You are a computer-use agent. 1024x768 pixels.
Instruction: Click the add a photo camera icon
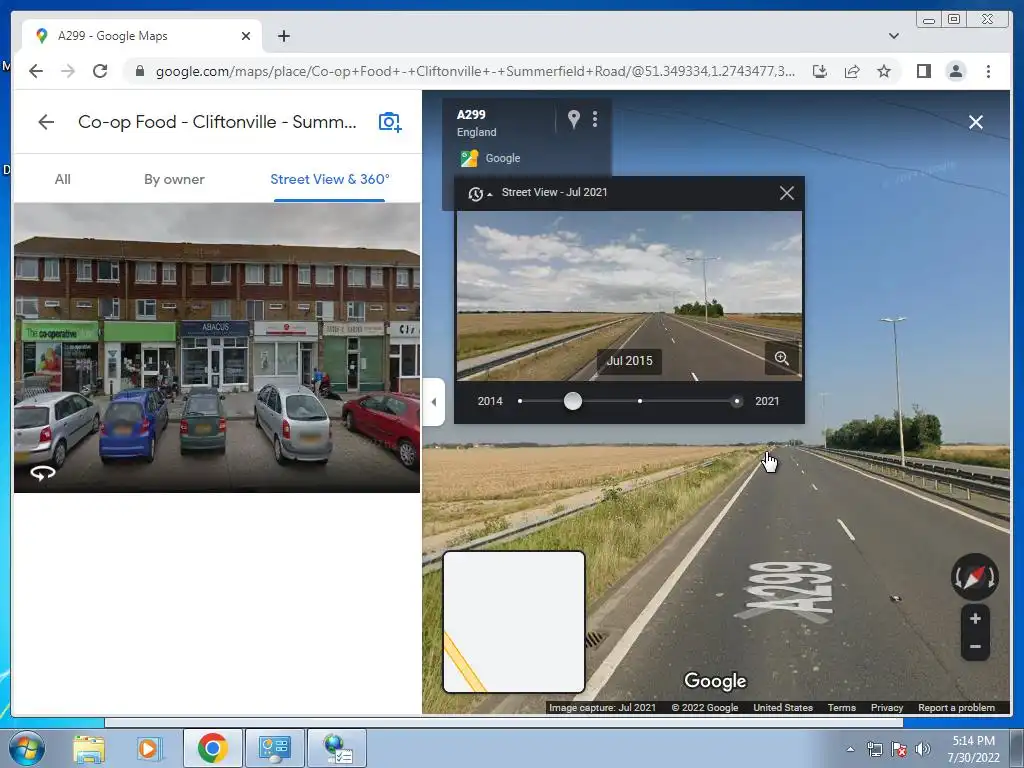[390, 121]
